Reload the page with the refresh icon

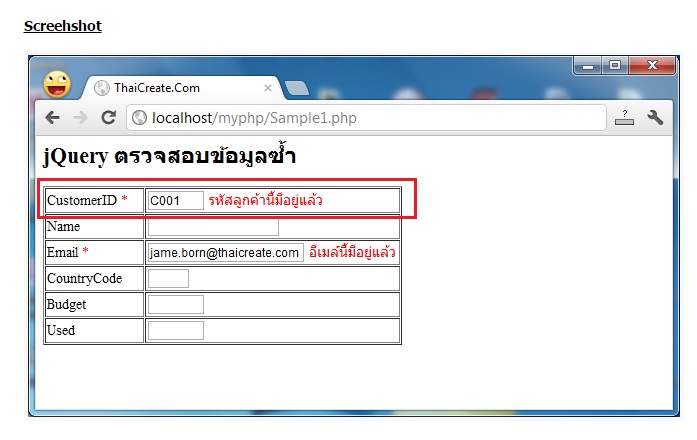(x=108, y=117)
